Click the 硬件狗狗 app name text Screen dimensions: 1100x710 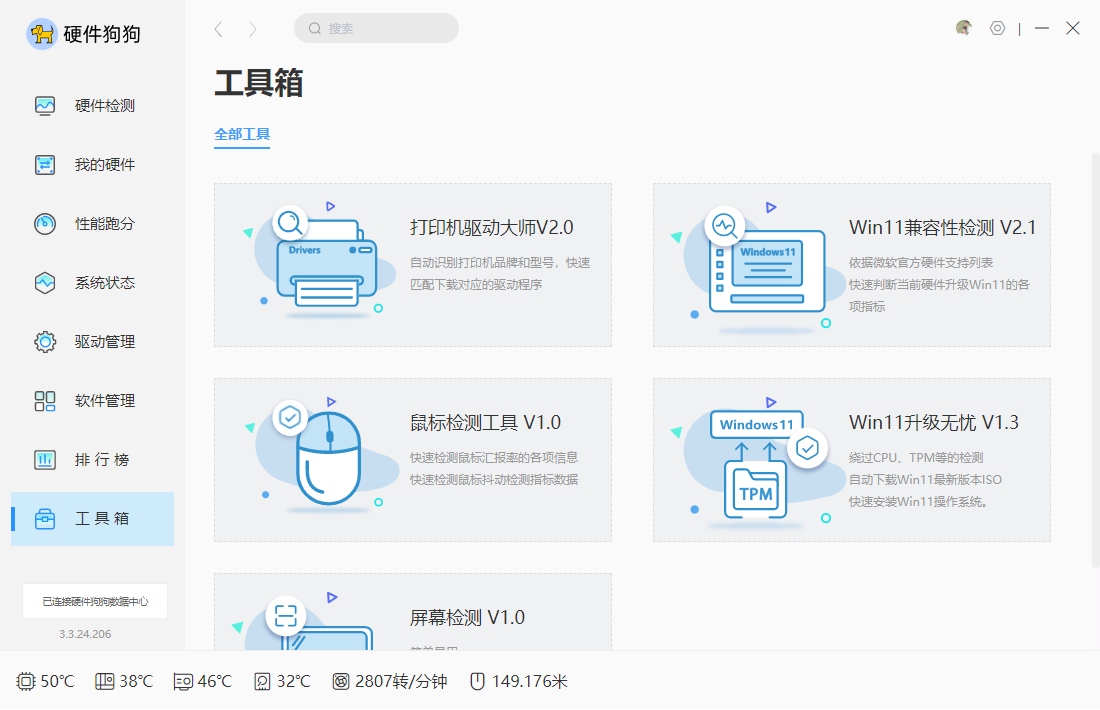pos(102,34)
